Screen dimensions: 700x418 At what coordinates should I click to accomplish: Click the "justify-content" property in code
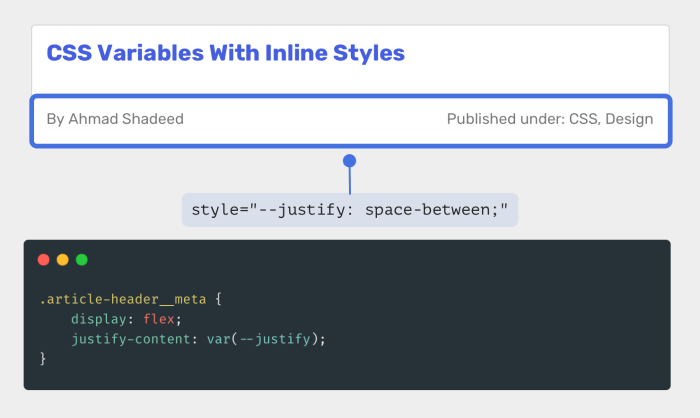(131, 339)
